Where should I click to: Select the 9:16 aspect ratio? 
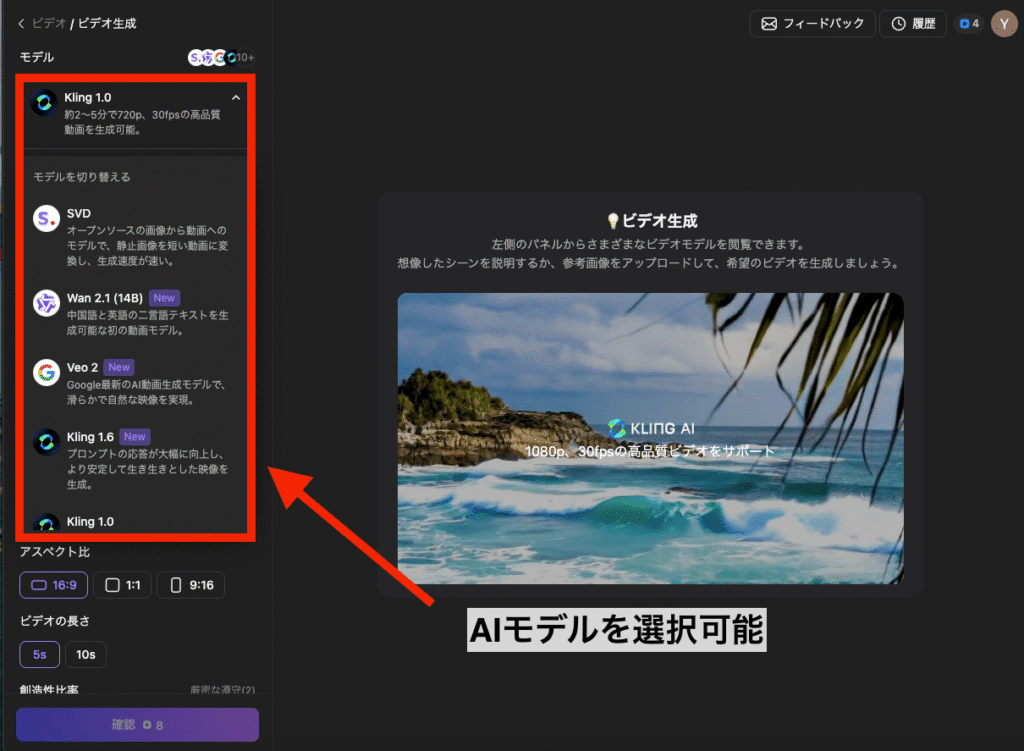191,585
